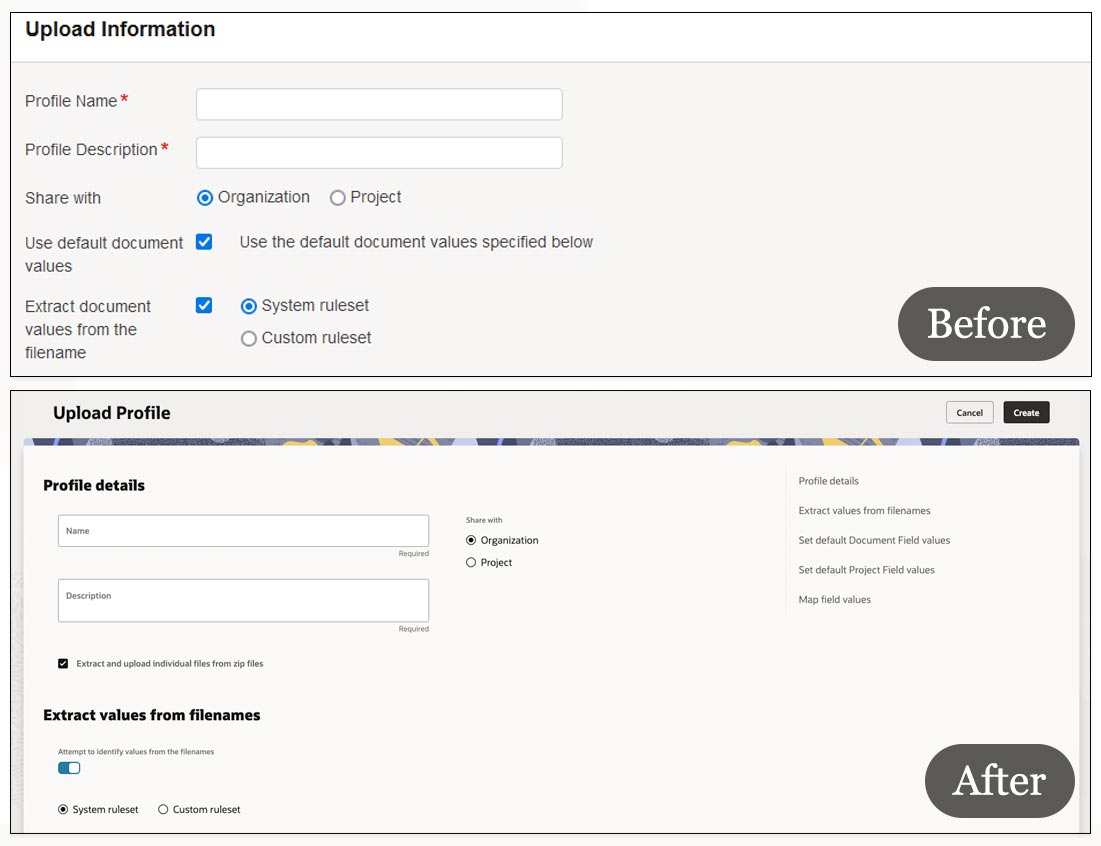Select Organization radio in Upload Information form
The image size is (1101, 846).
pos(205,198)
